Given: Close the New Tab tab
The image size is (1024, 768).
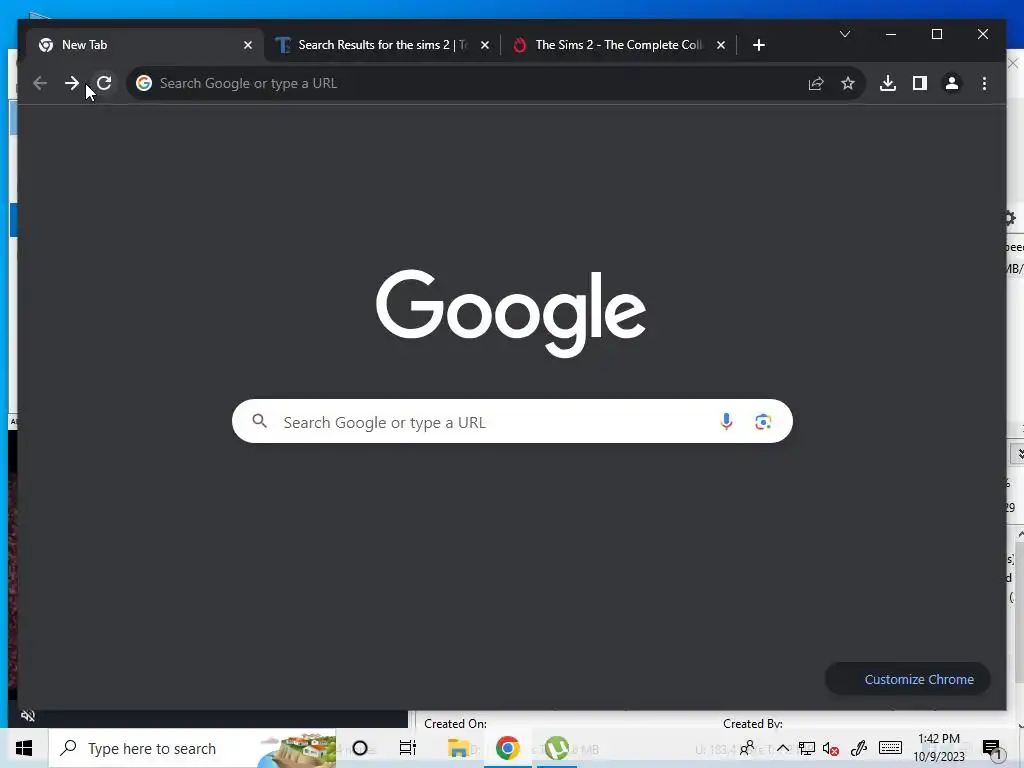Looking at the screenshot, I should pos(248,45).
